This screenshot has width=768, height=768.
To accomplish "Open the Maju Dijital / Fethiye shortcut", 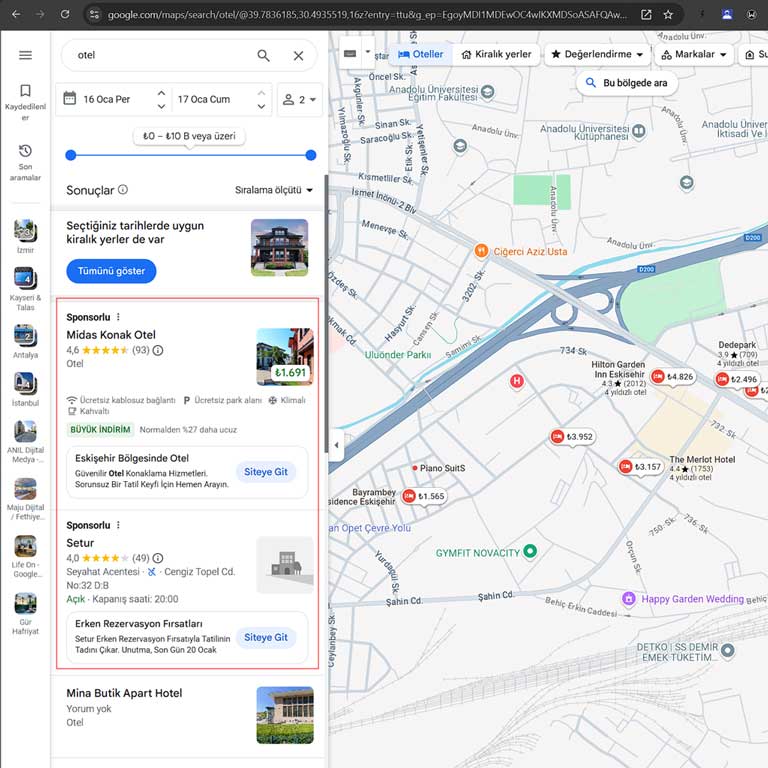I will coord(25,499).
